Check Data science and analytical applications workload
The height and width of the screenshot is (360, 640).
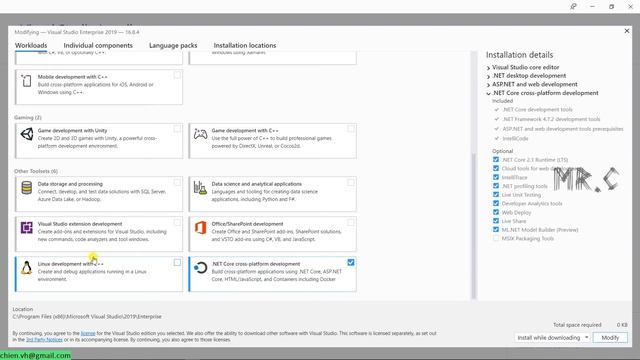pos(351,182)
